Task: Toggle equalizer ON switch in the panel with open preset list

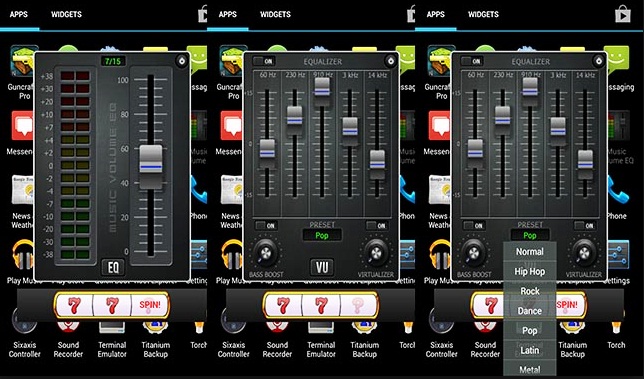Action: point(472,61)
